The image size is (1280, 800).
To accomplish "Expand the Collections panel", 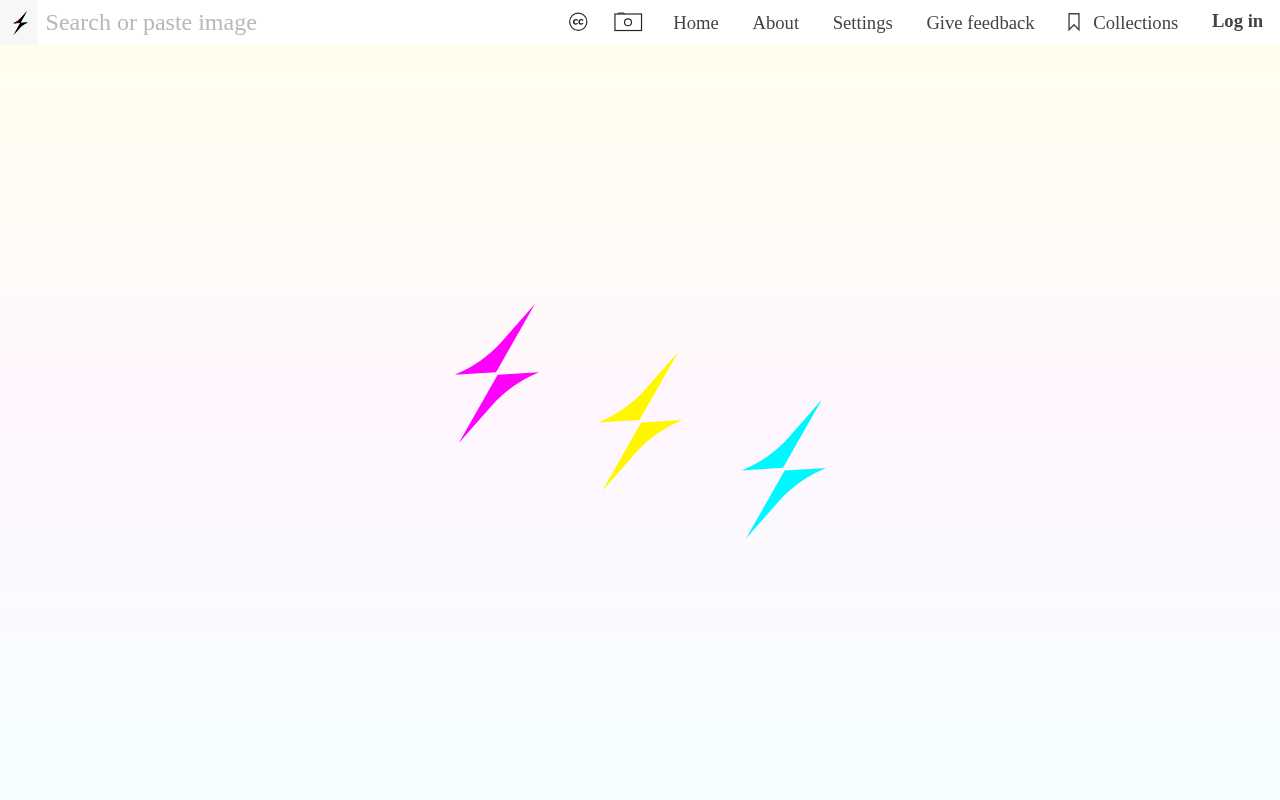I will point(1135,23).
